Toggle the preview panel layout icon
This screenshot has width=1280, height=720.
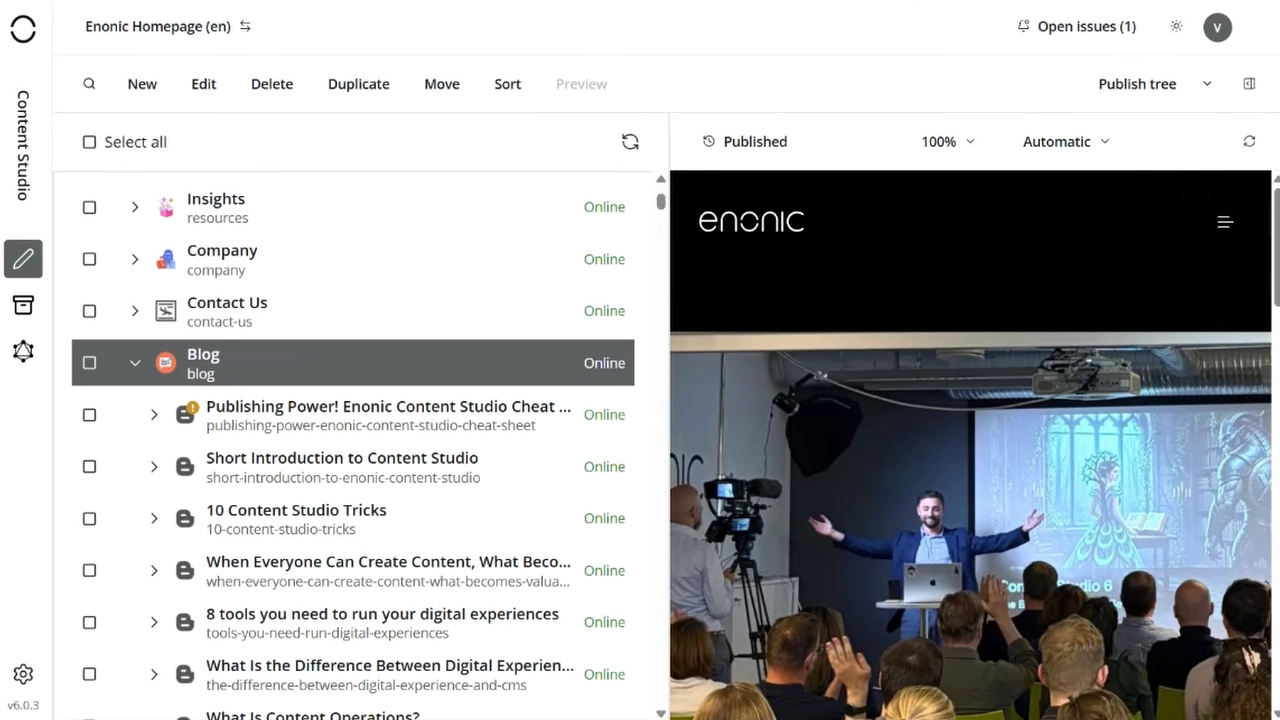[x=1249, y=84]
